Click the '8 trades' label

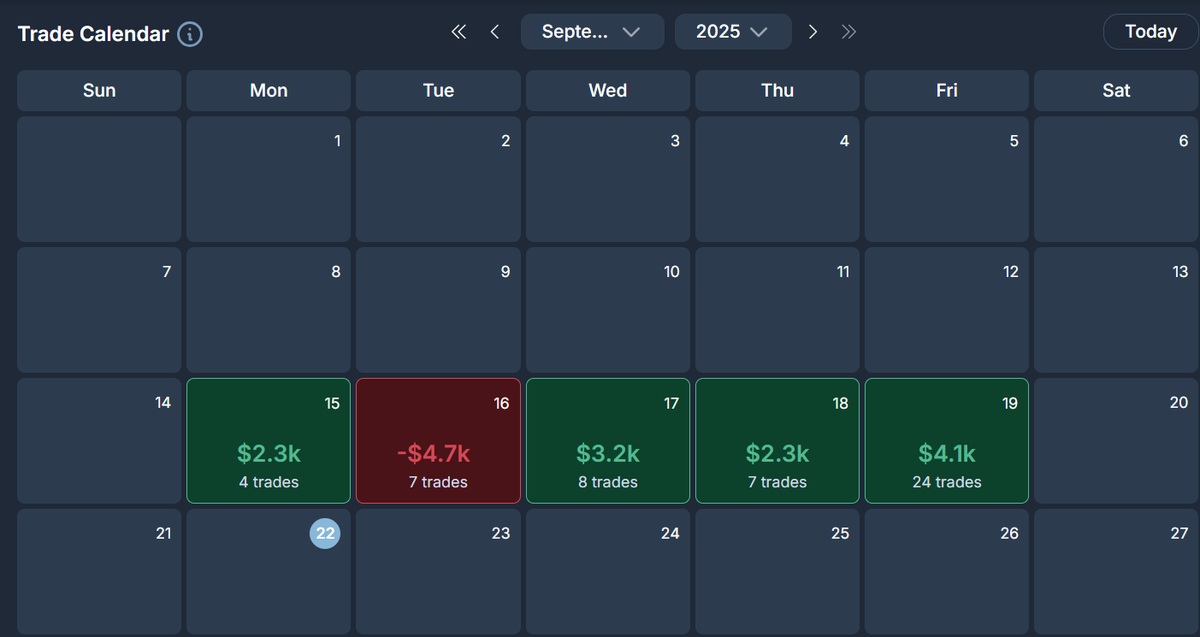tap(608, 482)
